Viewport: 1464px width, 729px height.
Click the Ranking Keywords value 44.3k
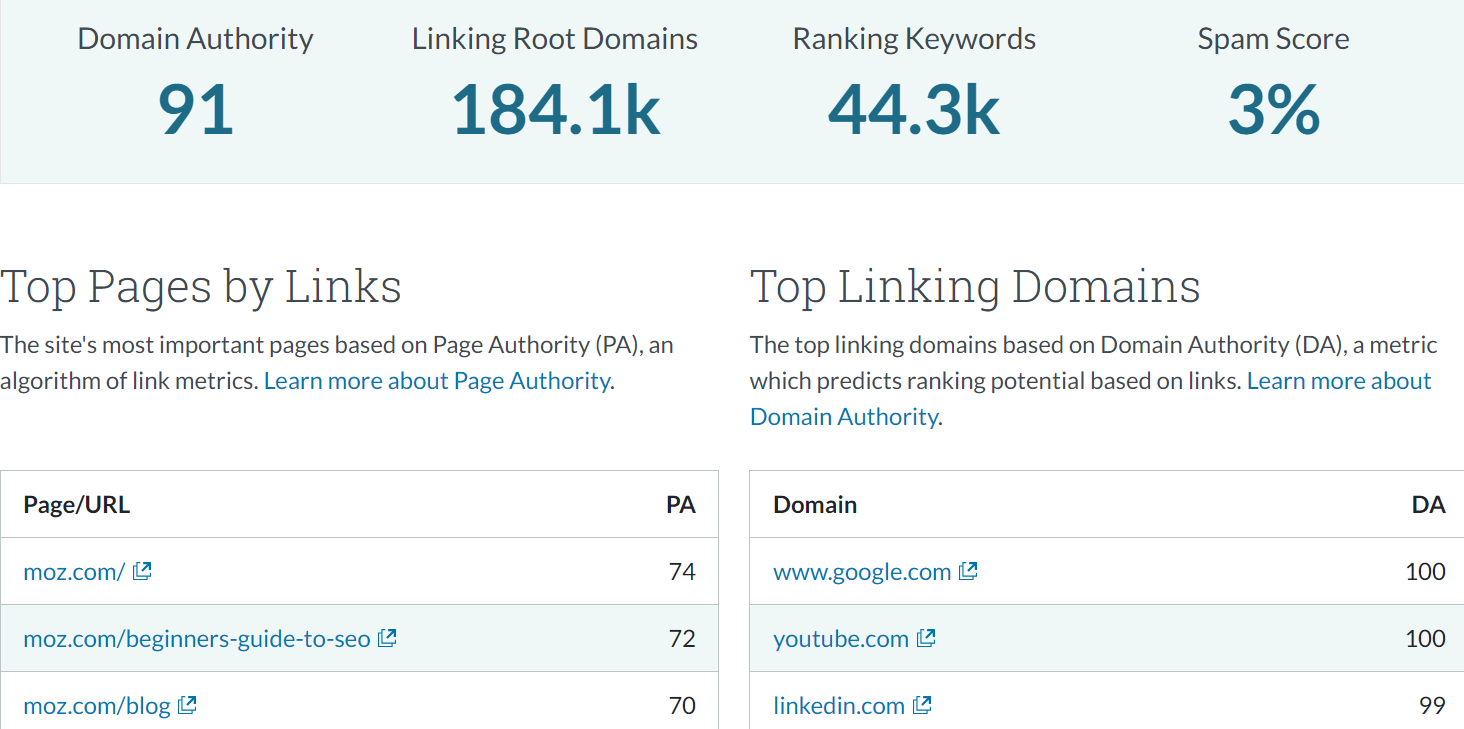click(x=914, y=110)
